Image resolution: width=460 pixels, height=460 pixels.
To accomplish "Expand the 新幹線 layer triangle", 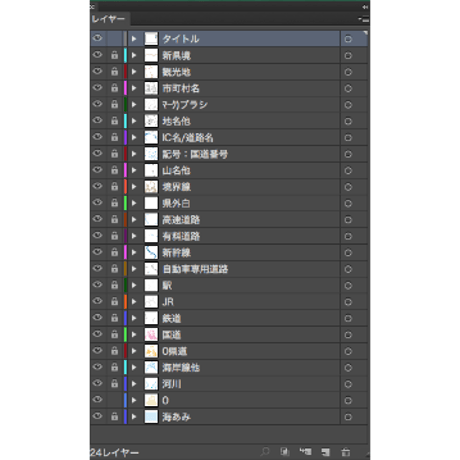I will click(x=134, y=253).
